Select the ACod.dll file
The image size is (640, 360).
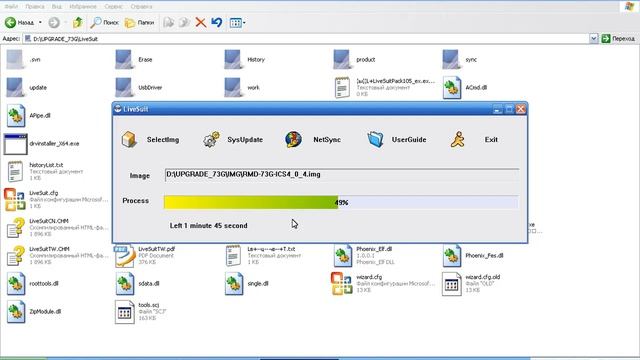coord(465,88)
